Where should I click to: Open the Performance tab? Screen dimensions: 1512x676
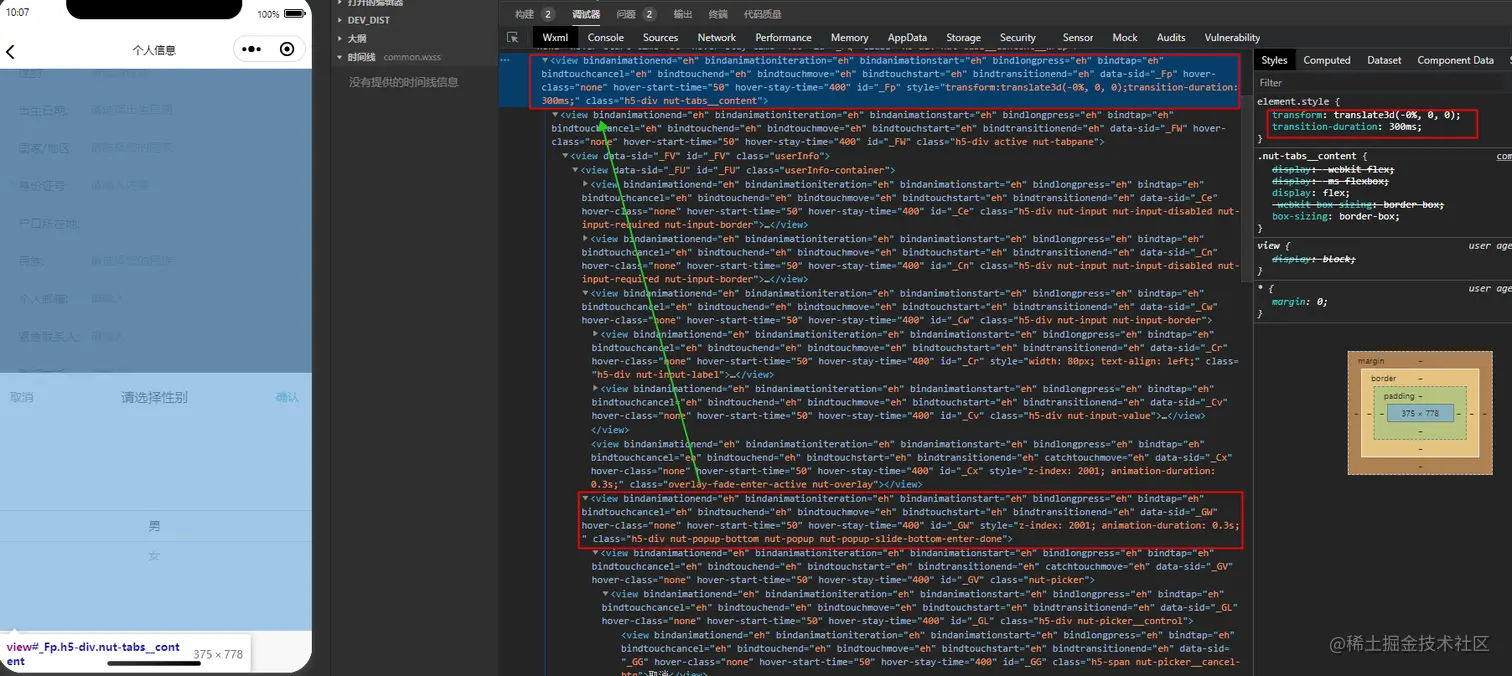tap(784, 37)
